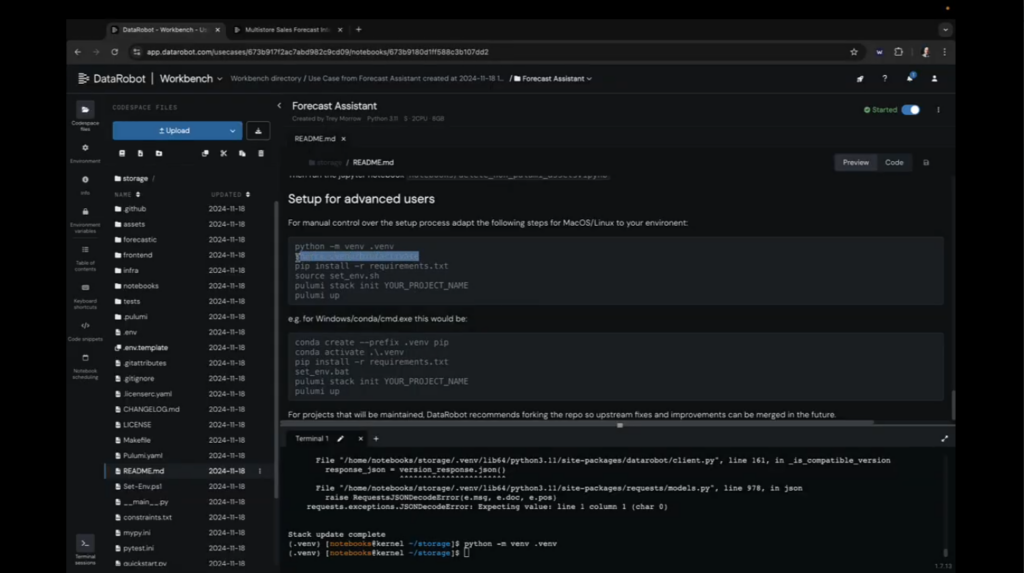This screenshot has height=573, width=1024.
Task: Open Workbench directory breadcrumb link
Action: (x=266, y=78)
